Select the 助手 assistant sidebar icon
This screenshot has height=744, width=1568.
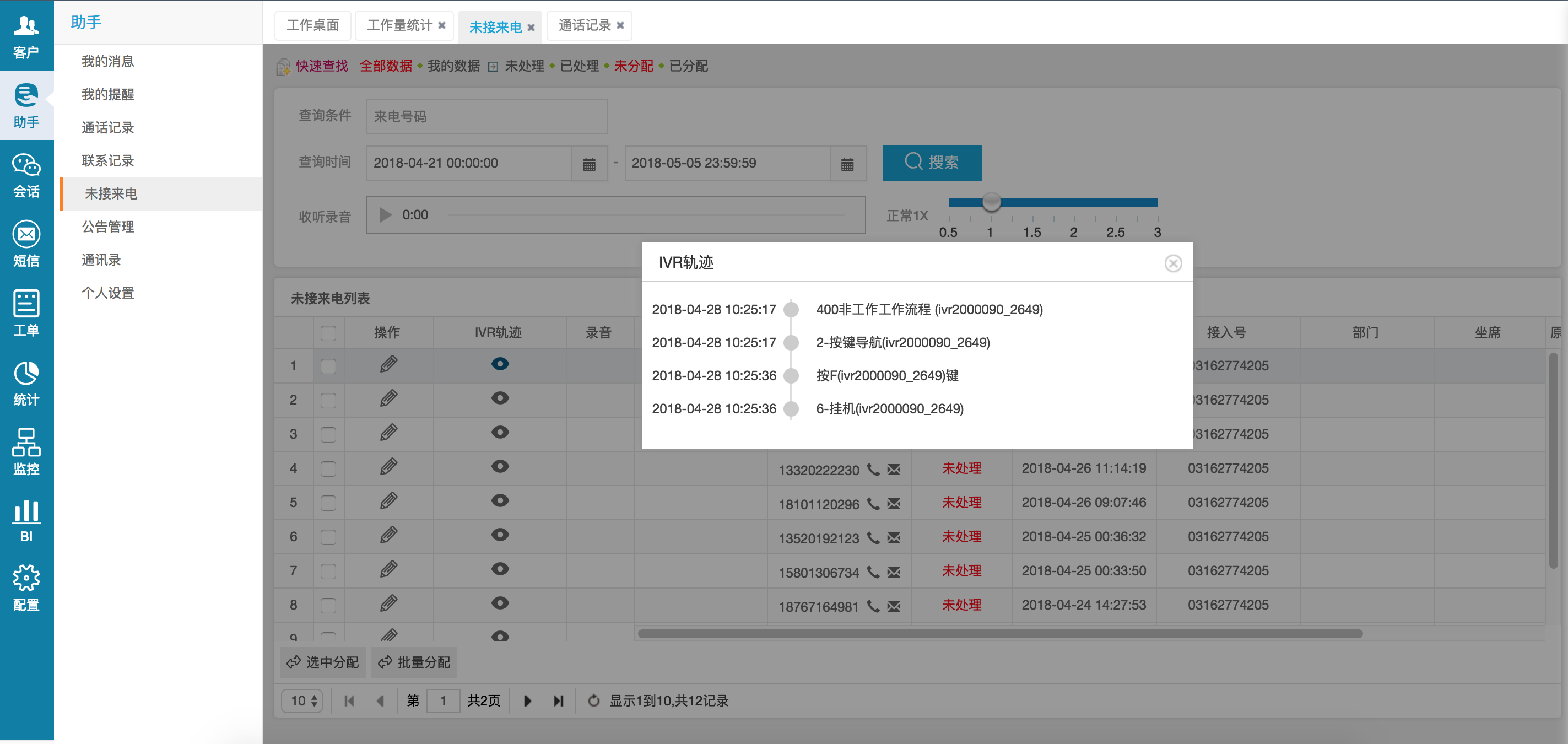[26, 105]
